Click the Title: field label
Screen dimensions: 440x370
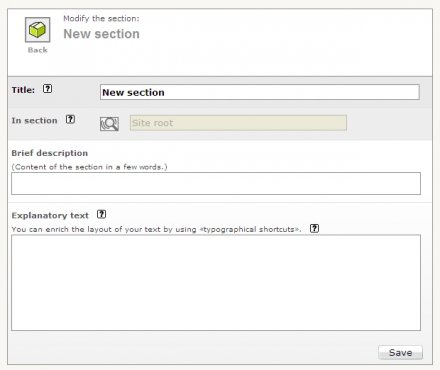23,90
